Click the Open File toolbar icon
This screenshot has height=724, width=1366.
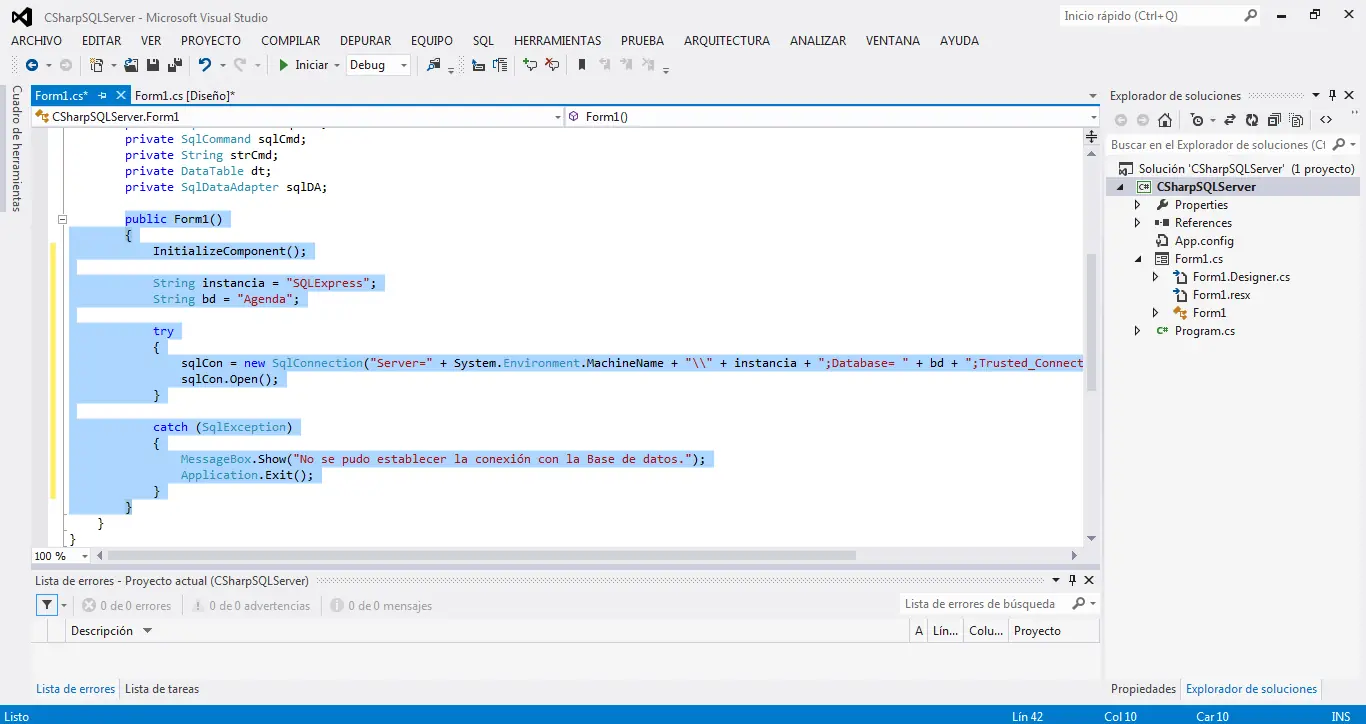point(131,65)
